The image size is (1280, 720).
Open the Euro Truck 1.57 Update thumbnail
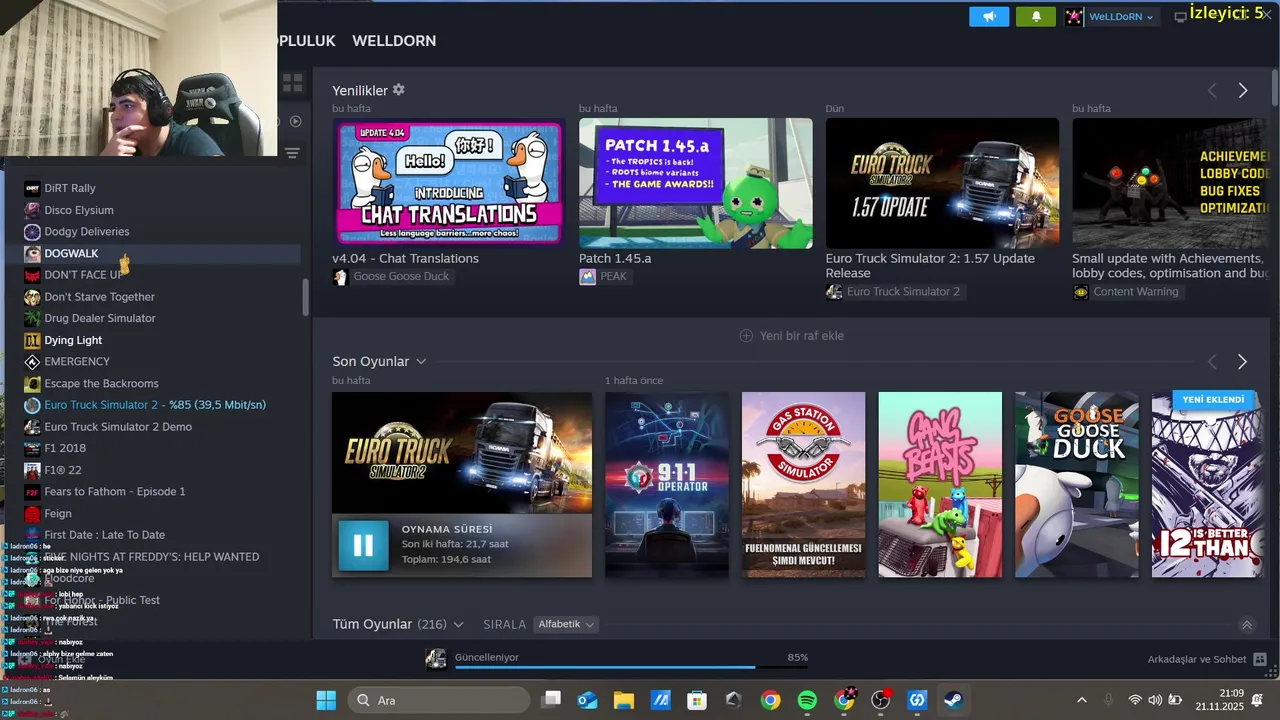click(942, 183)
